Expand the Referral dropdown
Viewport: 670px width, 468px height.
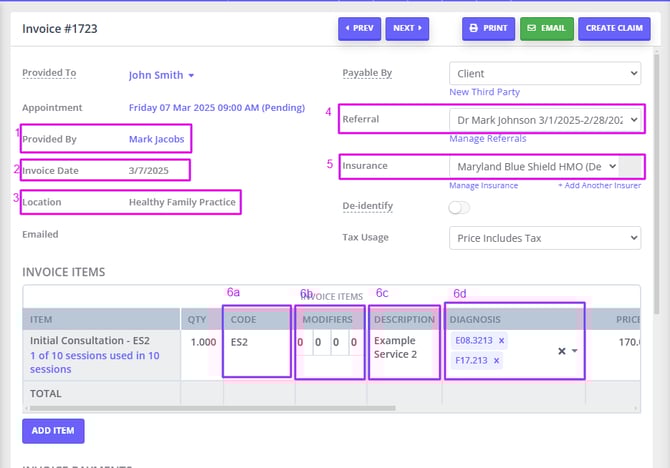tap(544, 120)
